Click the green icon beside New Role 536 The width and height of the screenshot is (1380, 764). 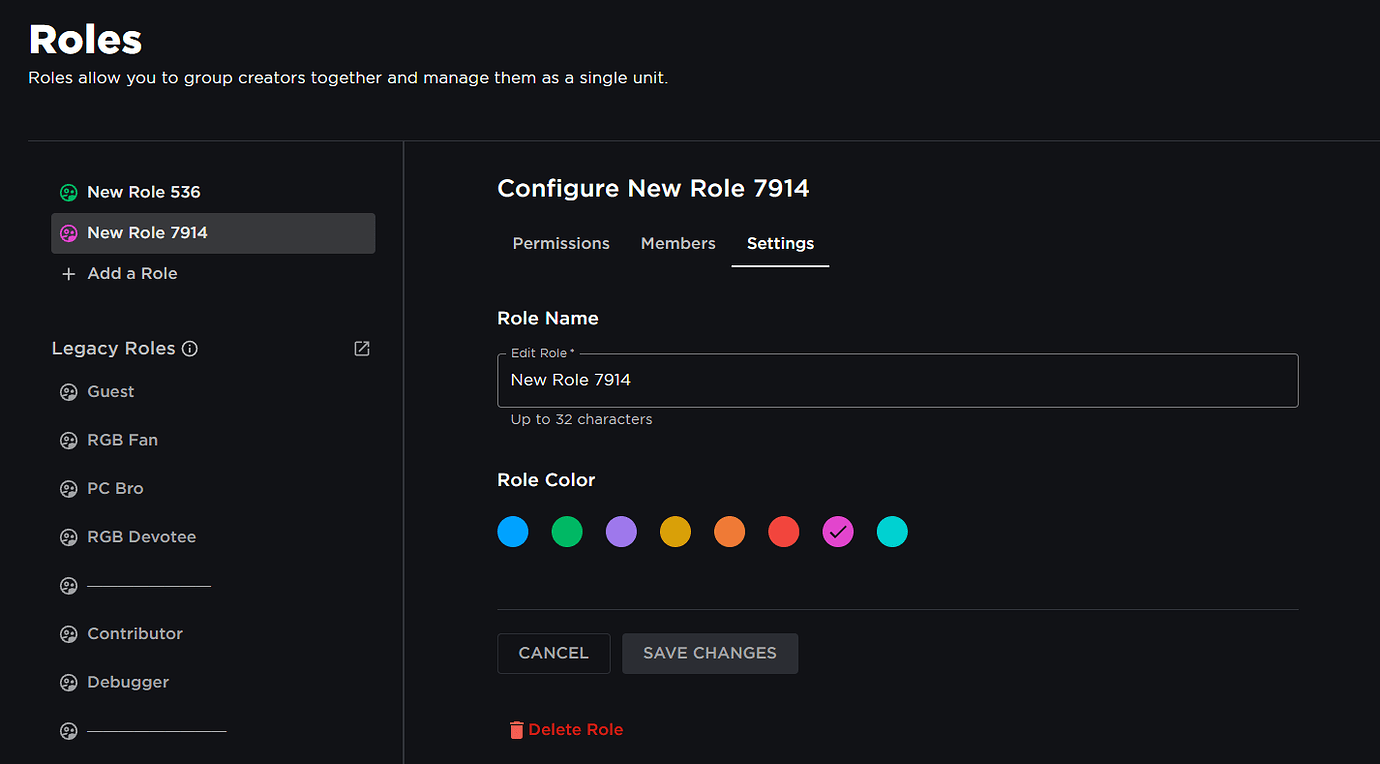coord(69,192)
